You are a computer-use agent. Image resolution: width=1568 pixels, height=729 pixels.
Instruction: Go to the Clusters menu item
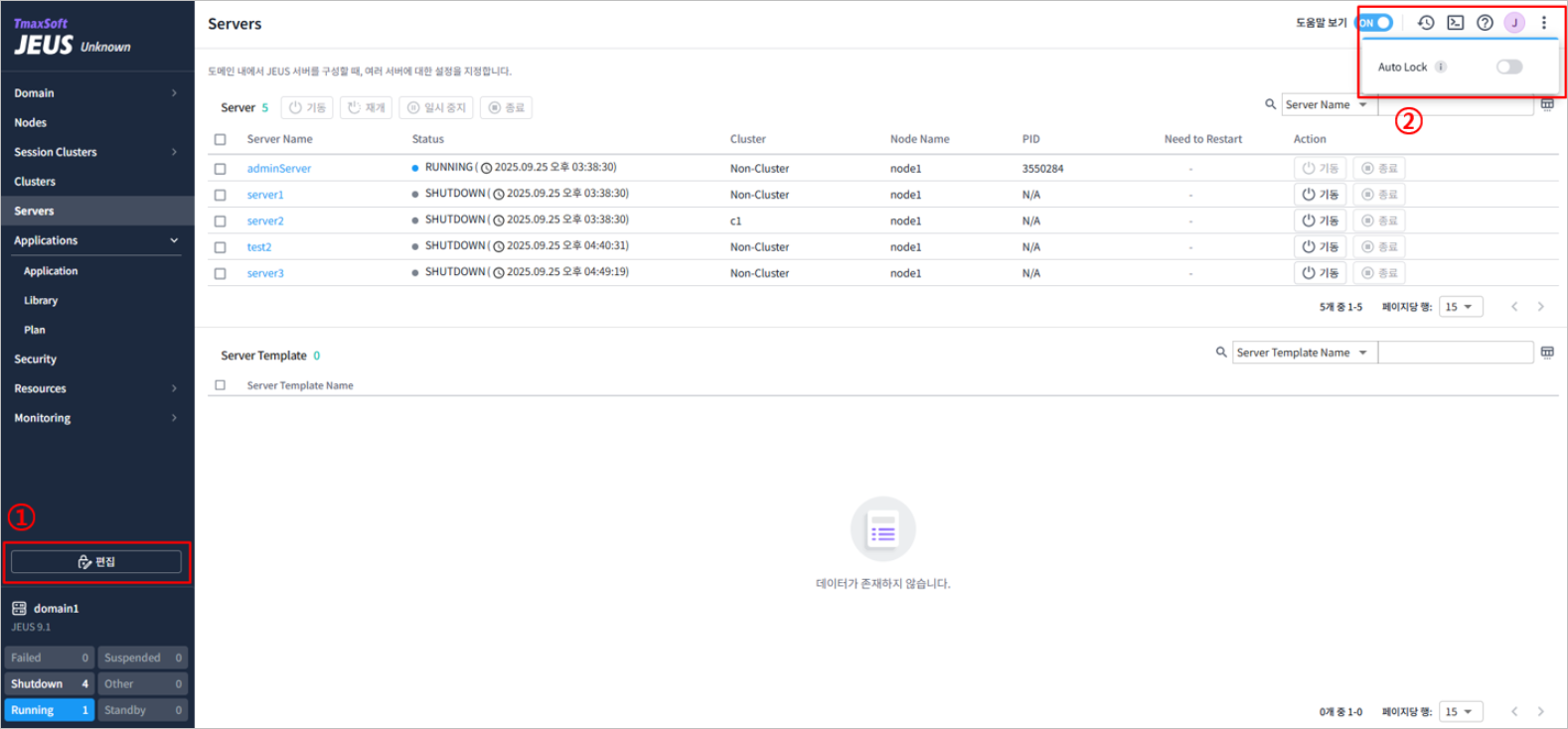tap(35, 182)
